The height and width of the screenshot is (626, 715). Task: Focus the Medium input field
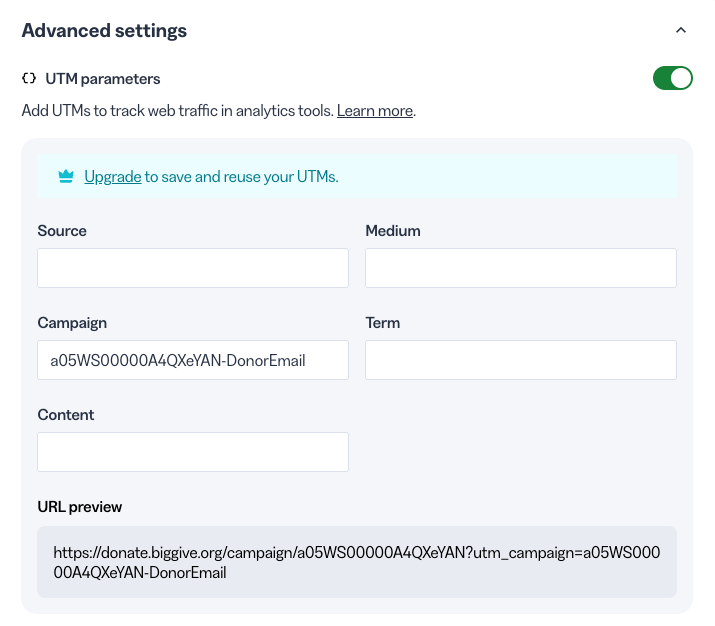(520, 268)
